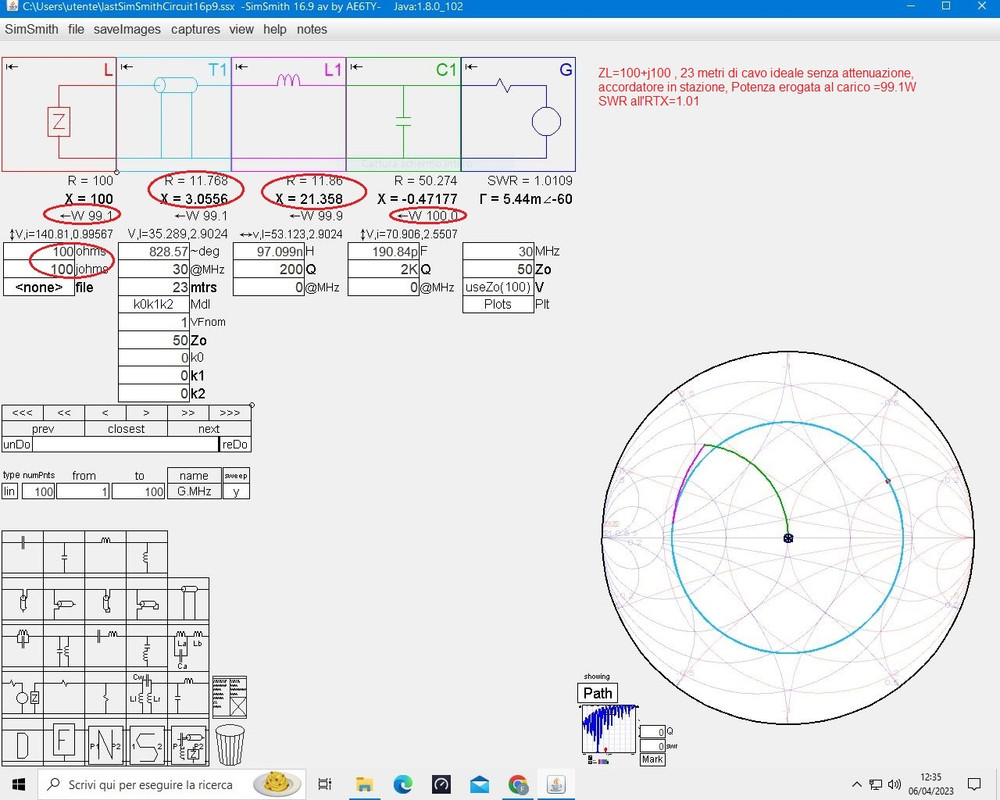Viewport: 1000px width, 800px height.
Task: Pick the source with Z load component
Action: pos(23,693)
